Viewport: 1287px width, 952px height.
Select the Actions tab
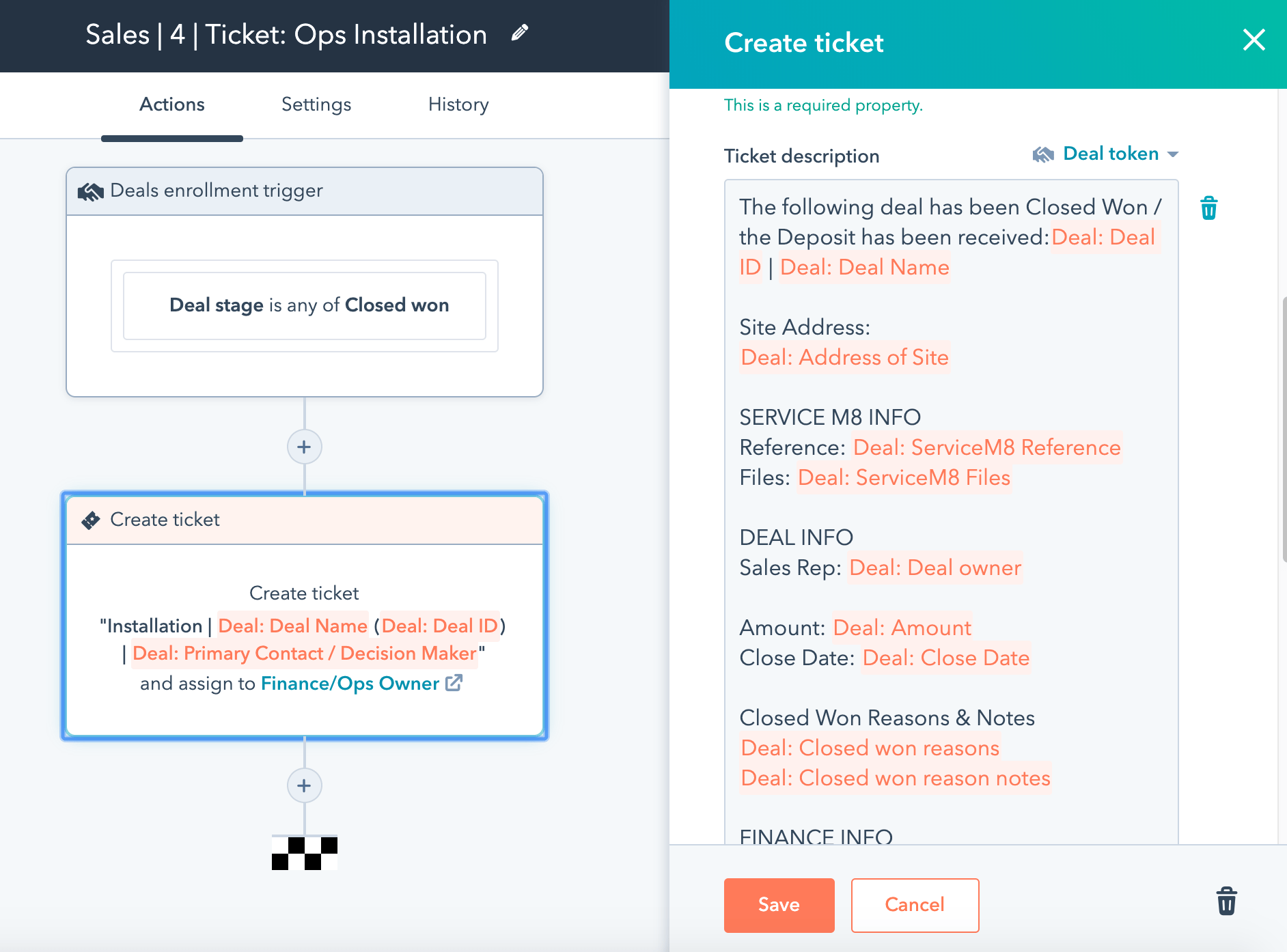[x=171, y=104]
